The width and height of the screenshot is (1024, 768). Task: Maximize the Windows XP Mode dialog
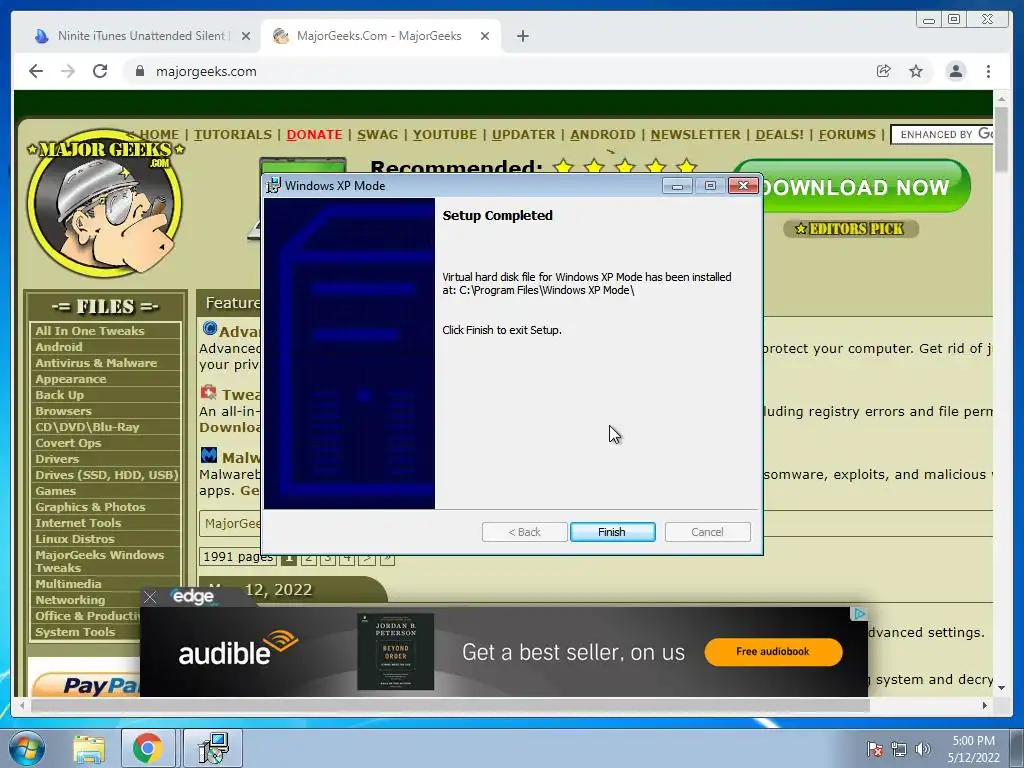[711, 186]
